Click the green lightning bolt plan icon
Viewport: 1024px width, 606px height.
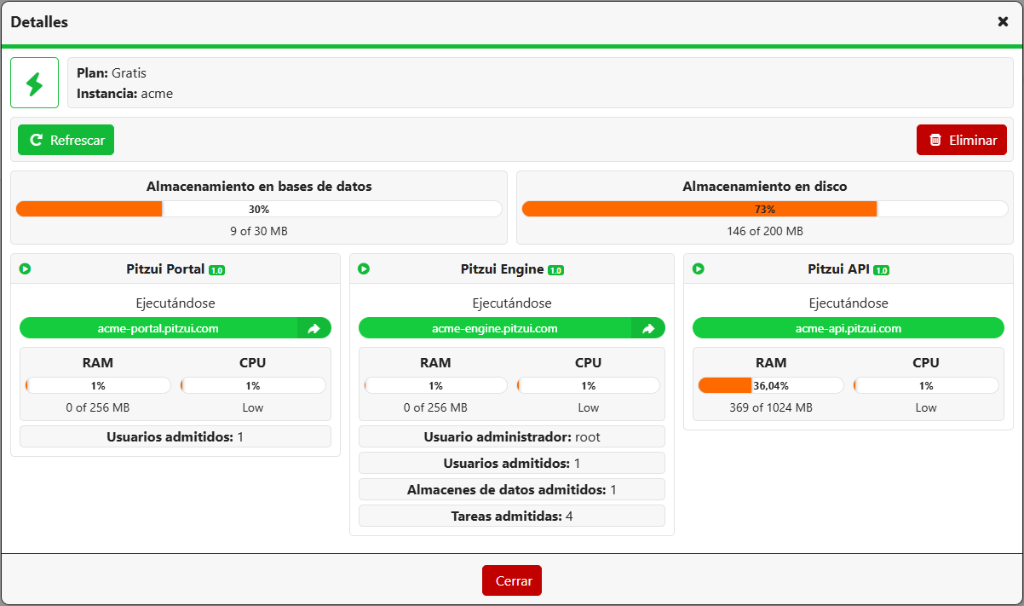coord(35,83)
